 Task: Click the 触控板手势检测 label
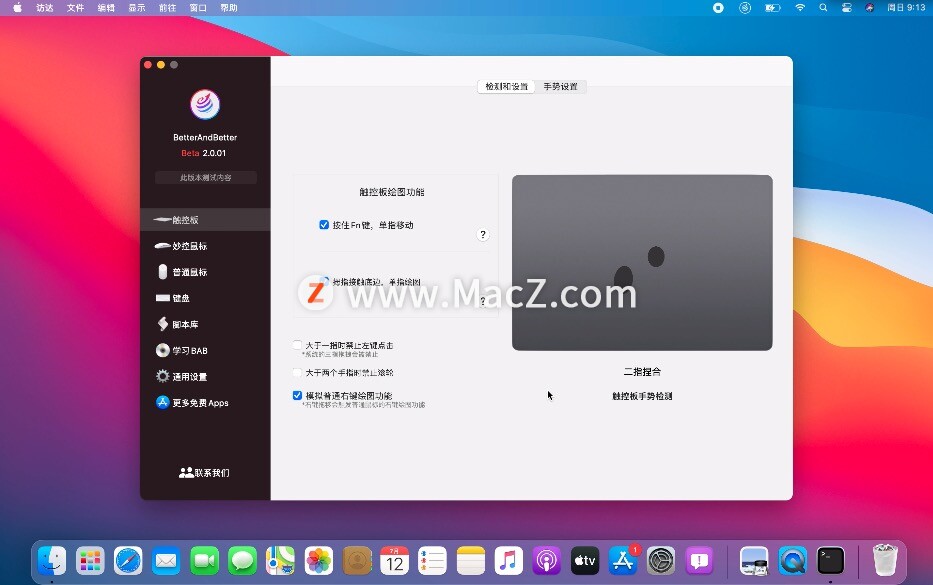click(642, 396)
